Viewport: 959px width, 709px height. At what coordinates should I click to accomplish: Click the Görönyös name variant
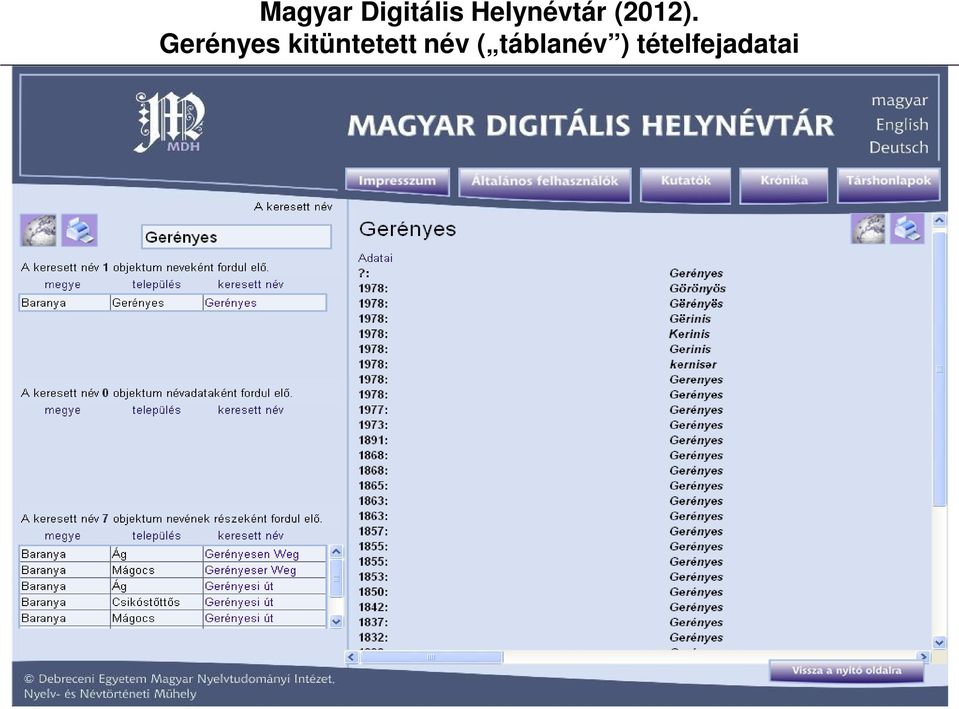(697, 288)
